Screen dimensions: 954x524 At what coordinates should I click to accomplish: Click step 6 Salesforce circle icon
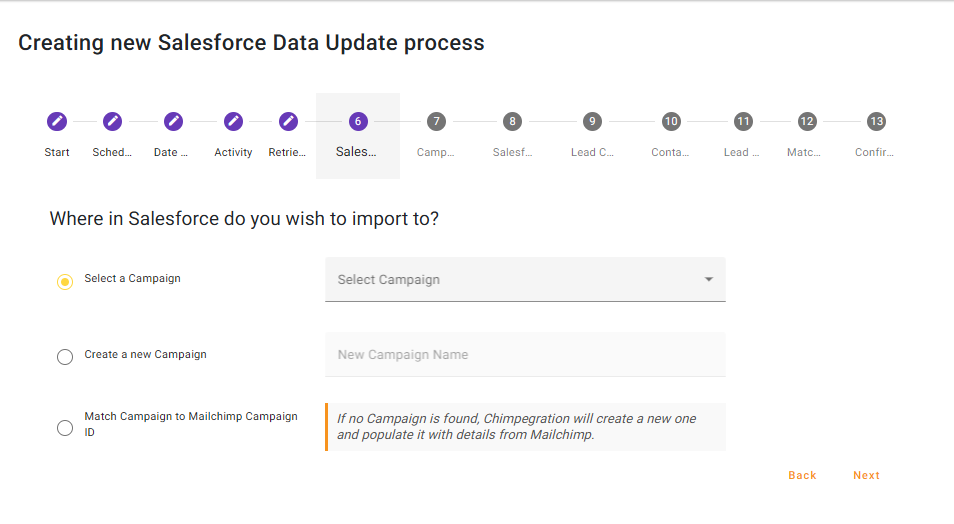click(357, 121)
